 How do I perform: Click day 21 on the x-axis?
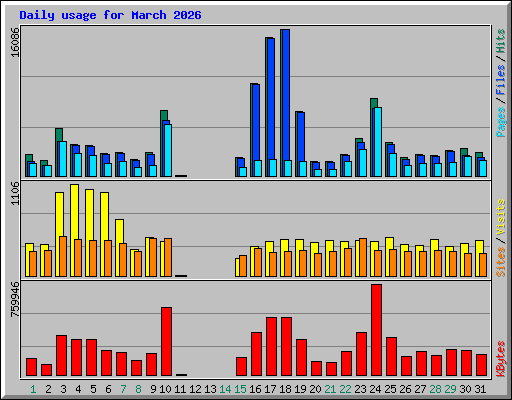click(330, 389)
